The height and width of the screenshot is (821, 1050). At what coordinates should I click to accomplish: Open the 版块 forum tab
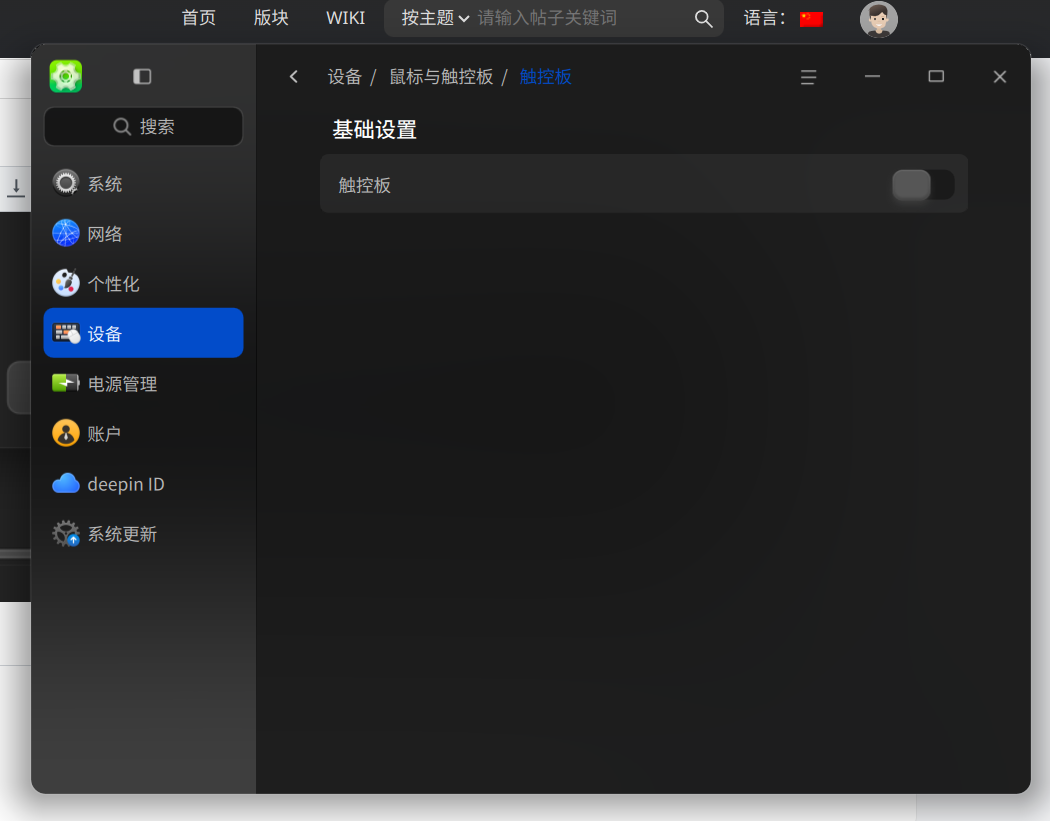point(271,18)
